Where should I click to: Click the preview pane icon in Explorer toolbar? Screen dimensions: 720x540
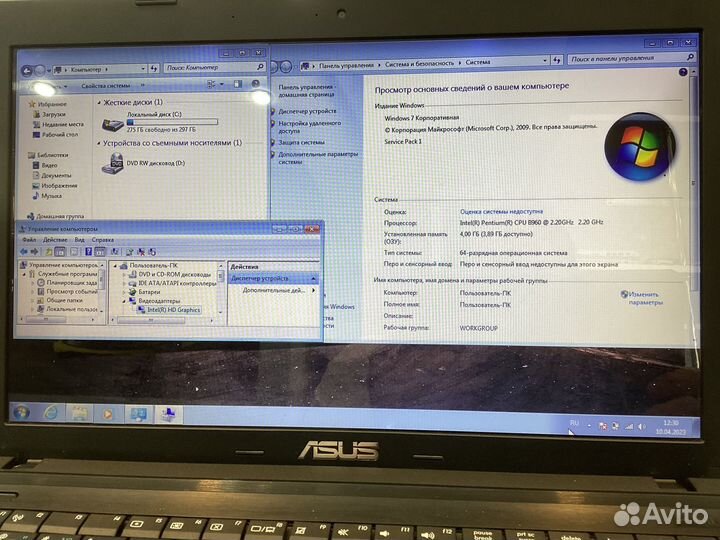tap(237, 84)
